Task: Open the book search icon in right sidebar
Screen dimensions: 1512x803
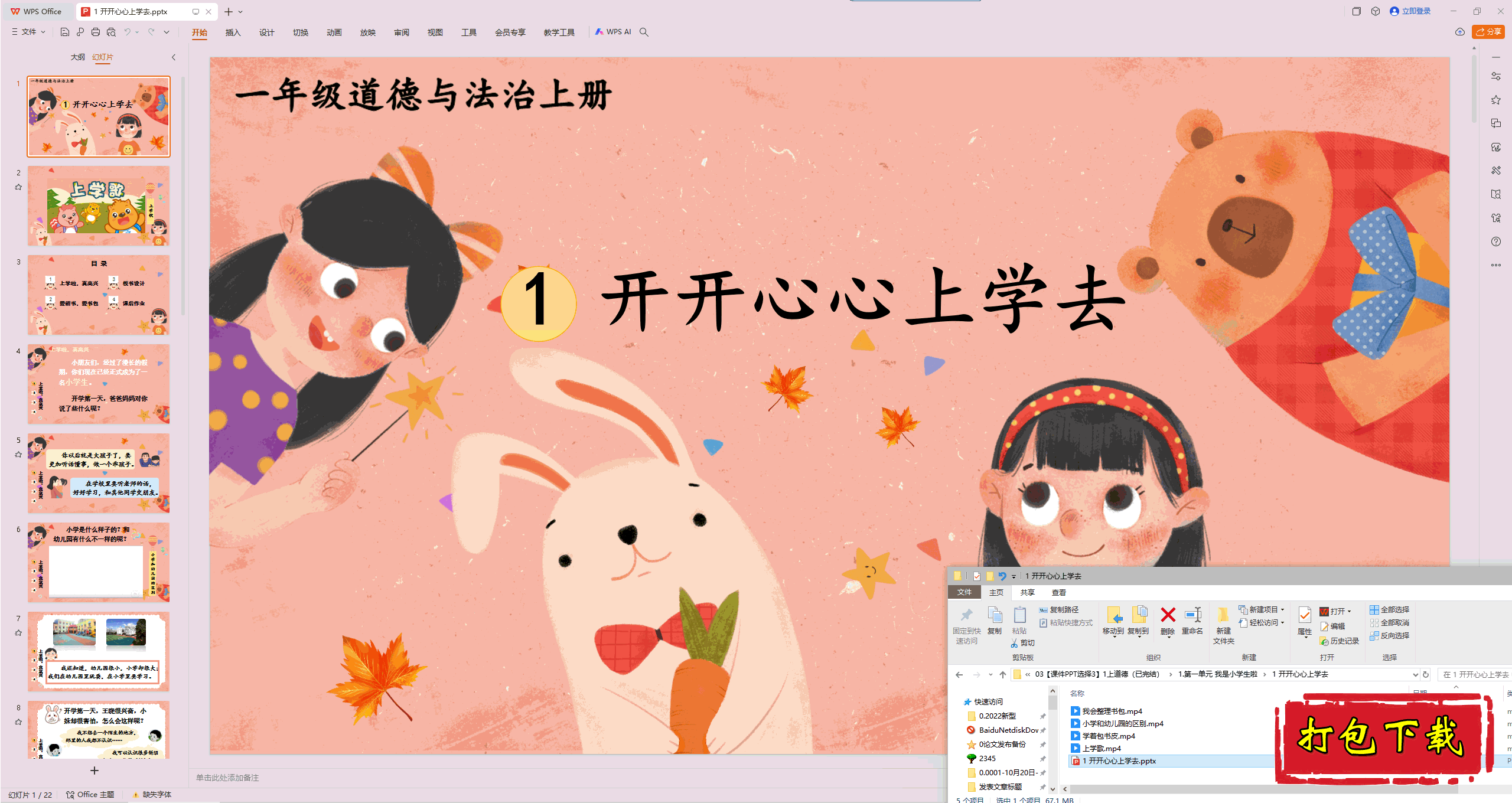Action: tap(1496, 194)
